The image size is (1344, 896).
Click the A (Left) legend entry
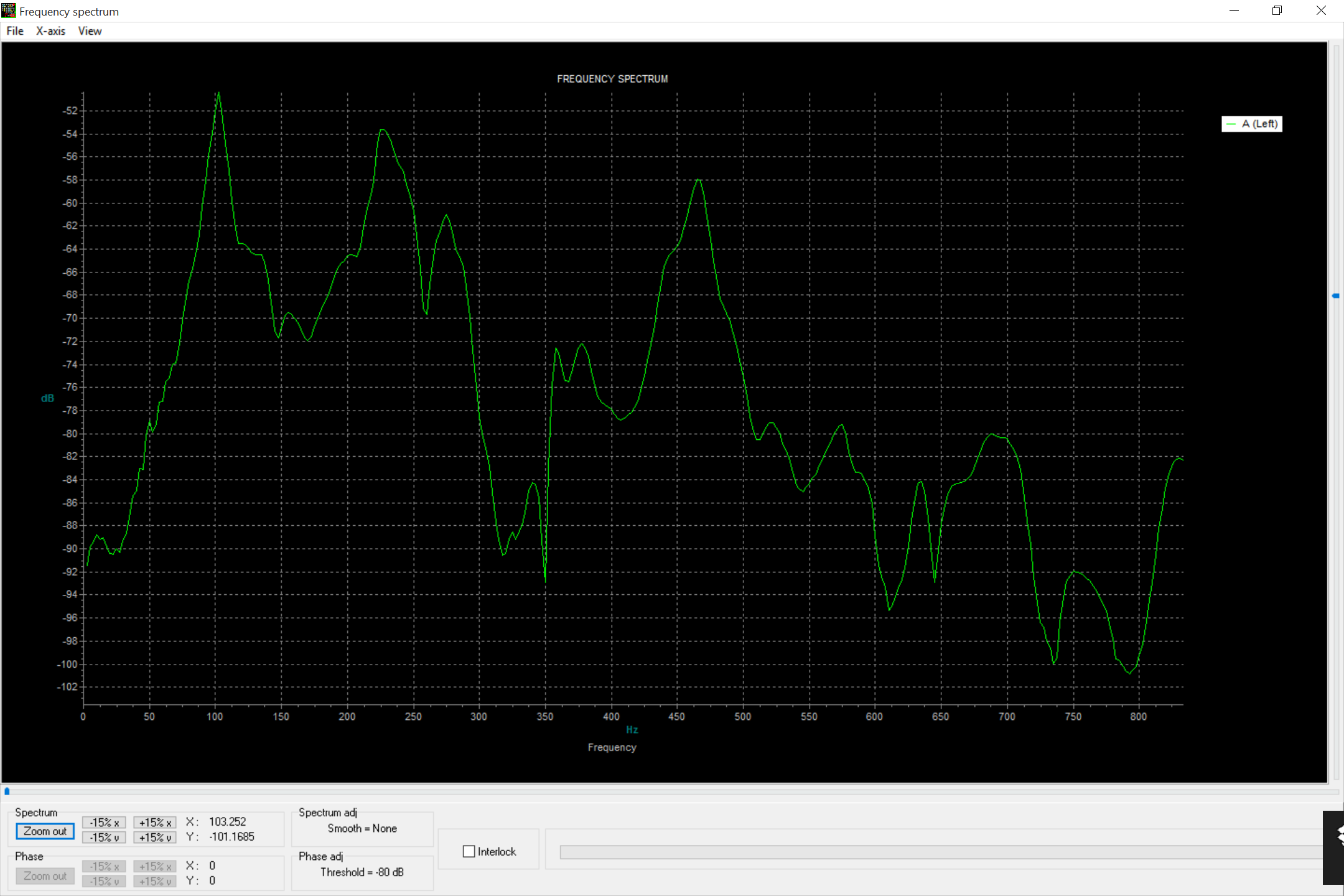pyautogui.click(x=1252, y=124)
